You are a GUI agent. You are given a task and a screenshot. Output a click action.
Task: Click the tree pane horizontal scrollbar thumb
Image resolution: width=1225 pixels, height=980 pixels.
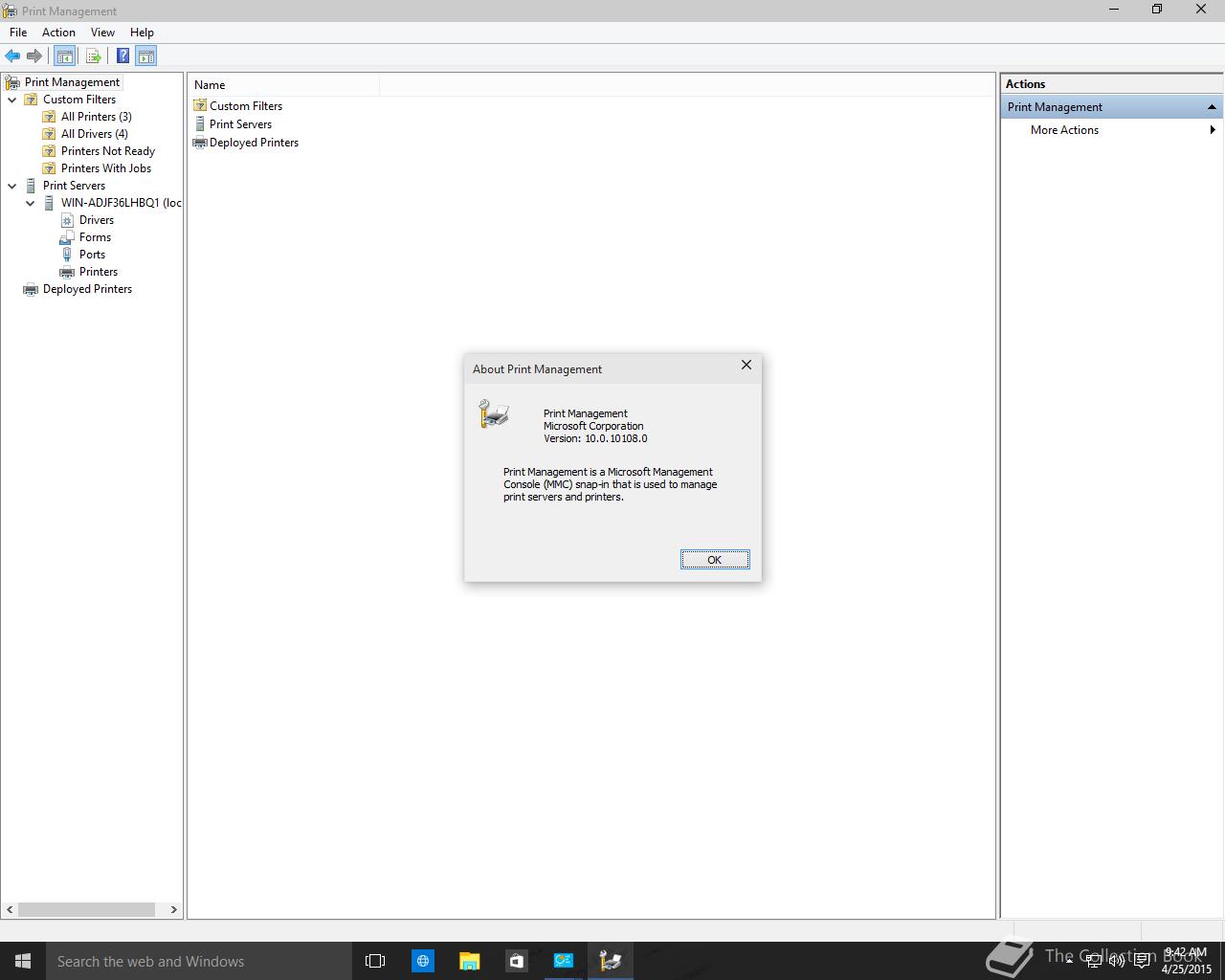[x=86, y=909]
